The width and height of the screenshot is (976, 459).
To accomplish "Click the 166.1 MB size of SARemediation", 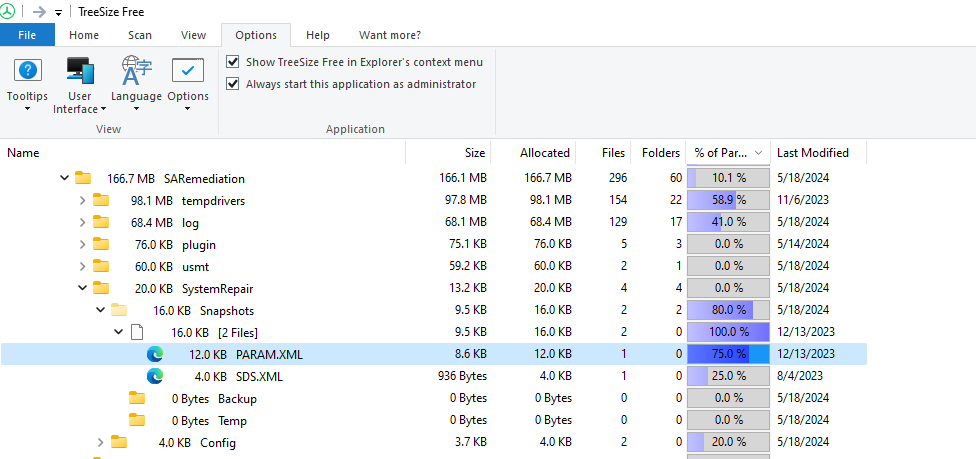I will click(463, 178).
